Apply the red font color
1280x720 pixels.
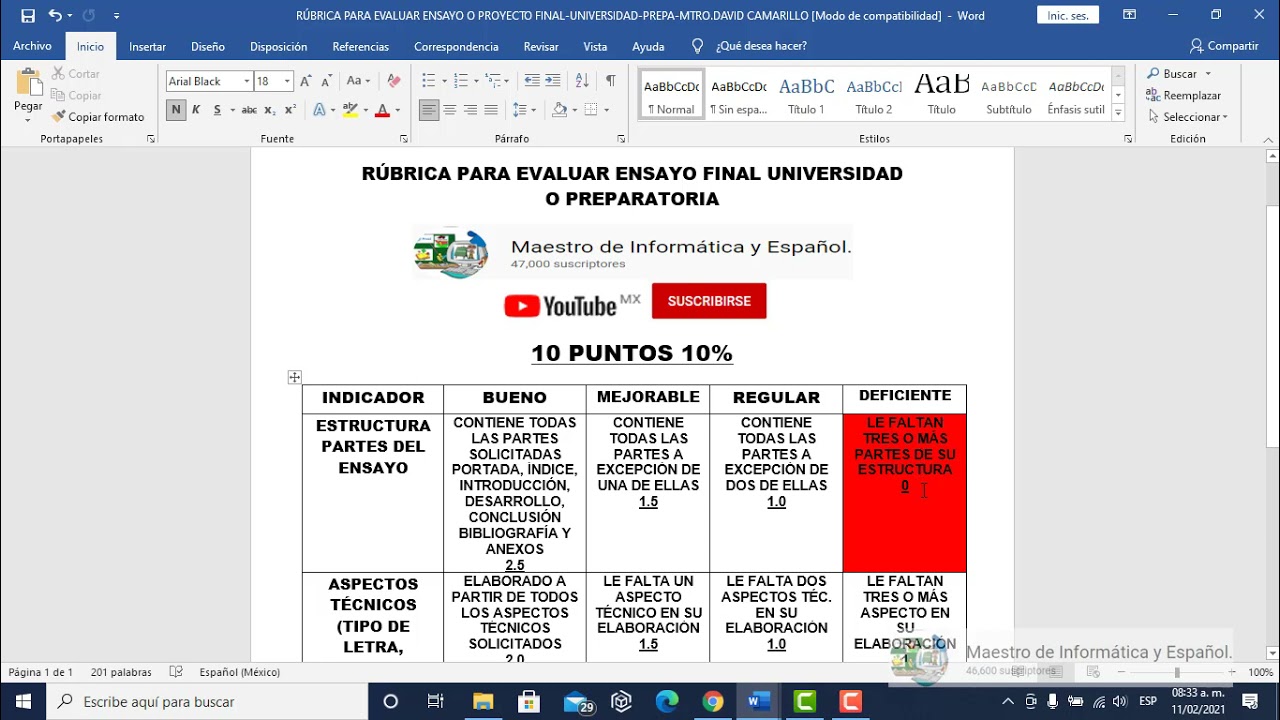(x=382, y=110)
